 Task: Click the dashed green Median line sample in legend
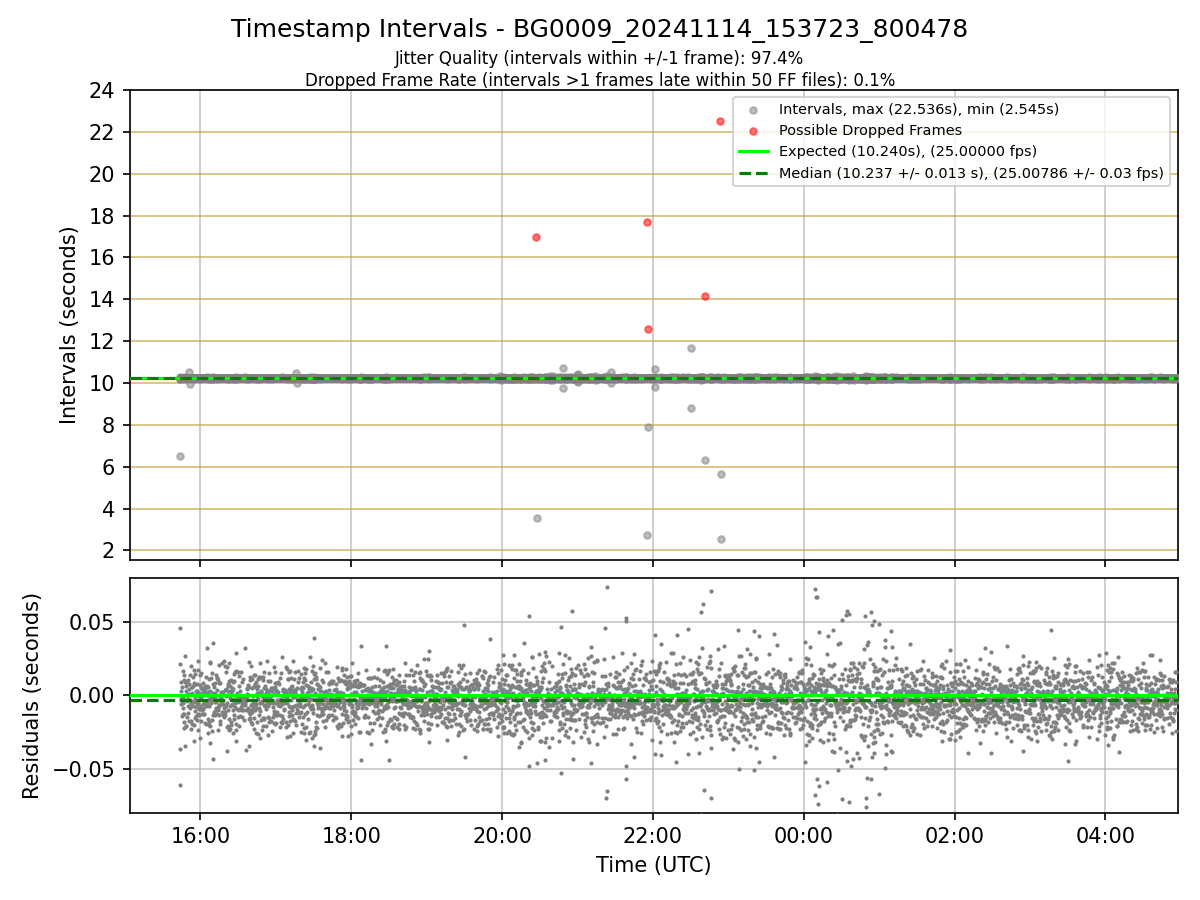pyautogui.click(x=754, y=173)
